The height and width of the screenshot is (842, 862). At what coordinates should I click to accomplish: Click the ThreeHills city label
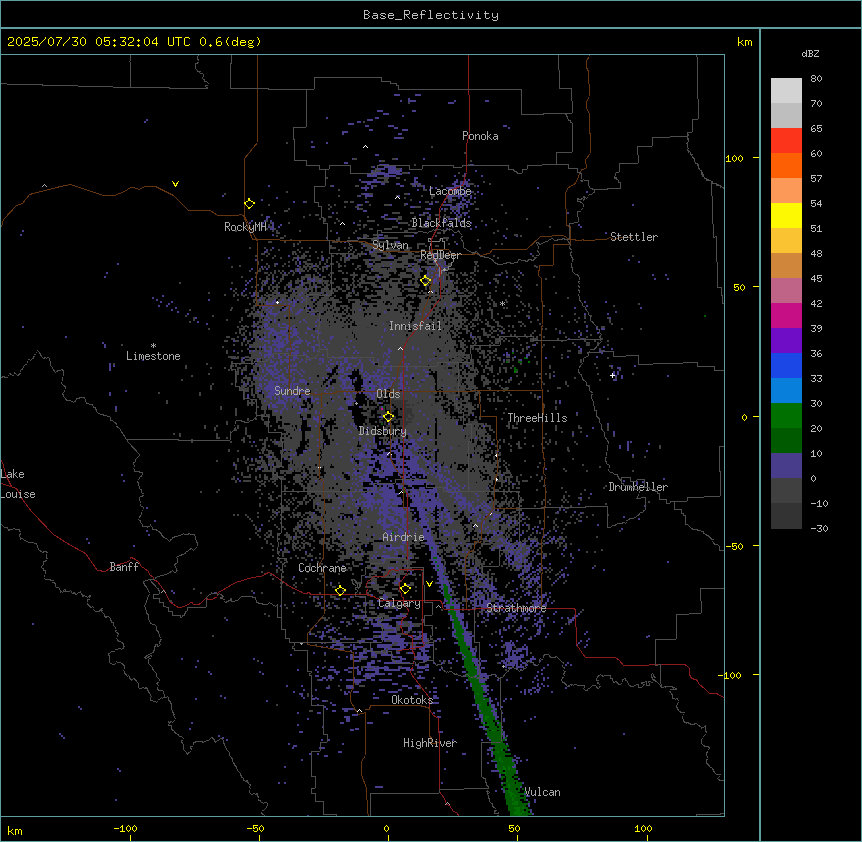[x=537, y=418]
